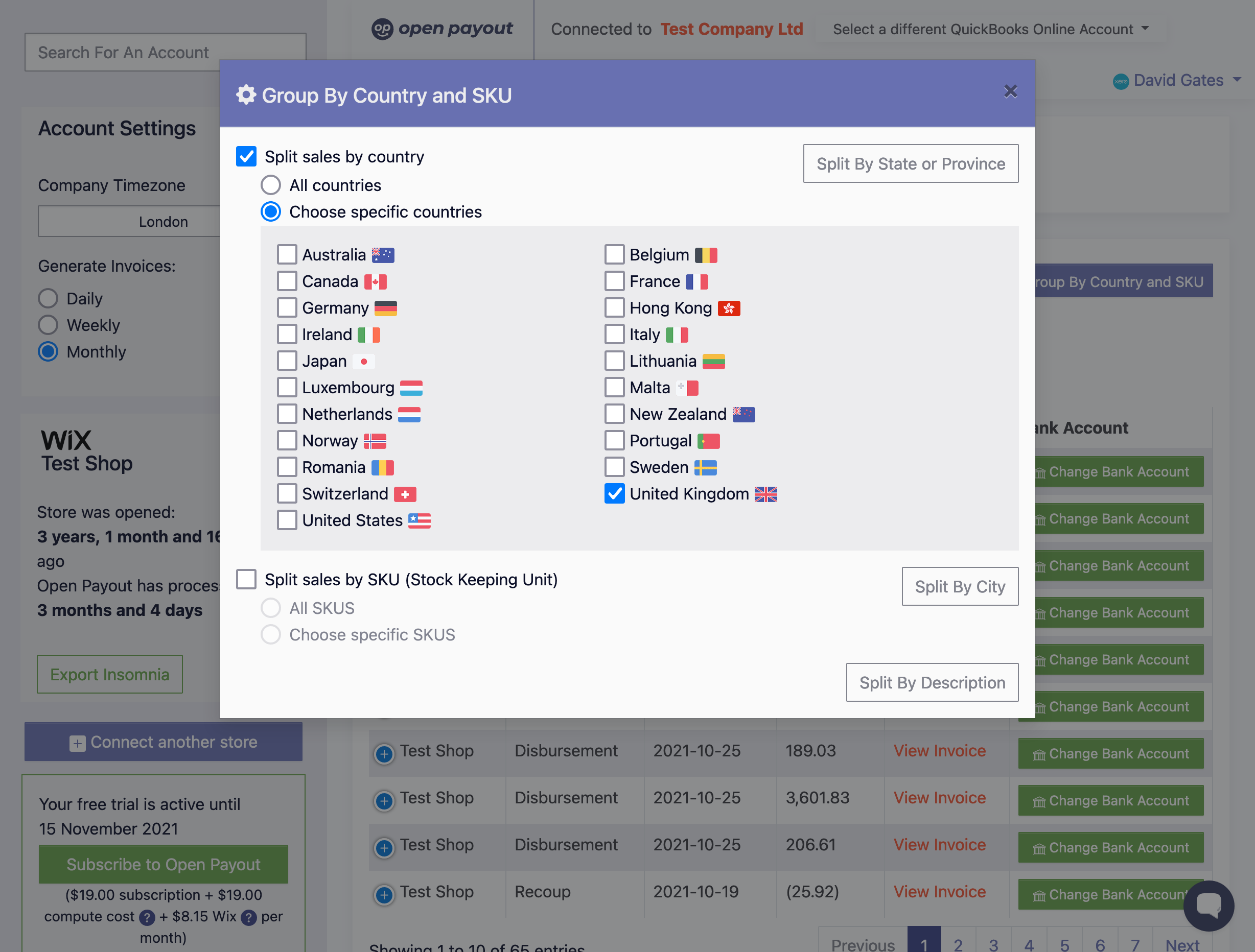Screen dimensions: 1255x952
Task: Click Subscribe to Open Payout button
Action: pos(164,865)
